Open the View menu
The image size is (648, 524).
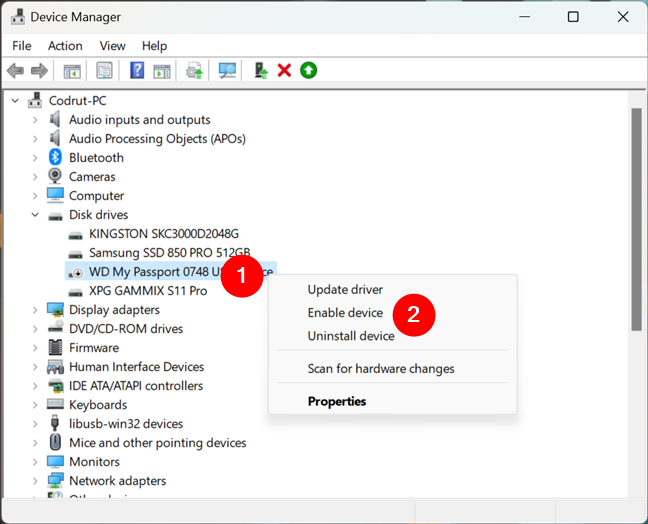112,45
